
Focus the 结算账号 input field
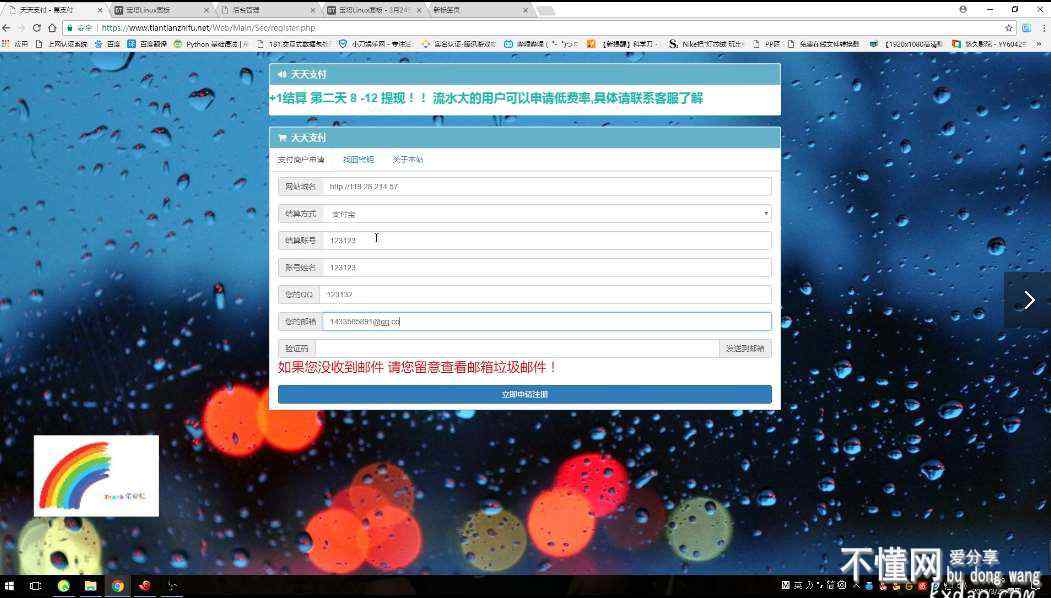coord(546,240)
